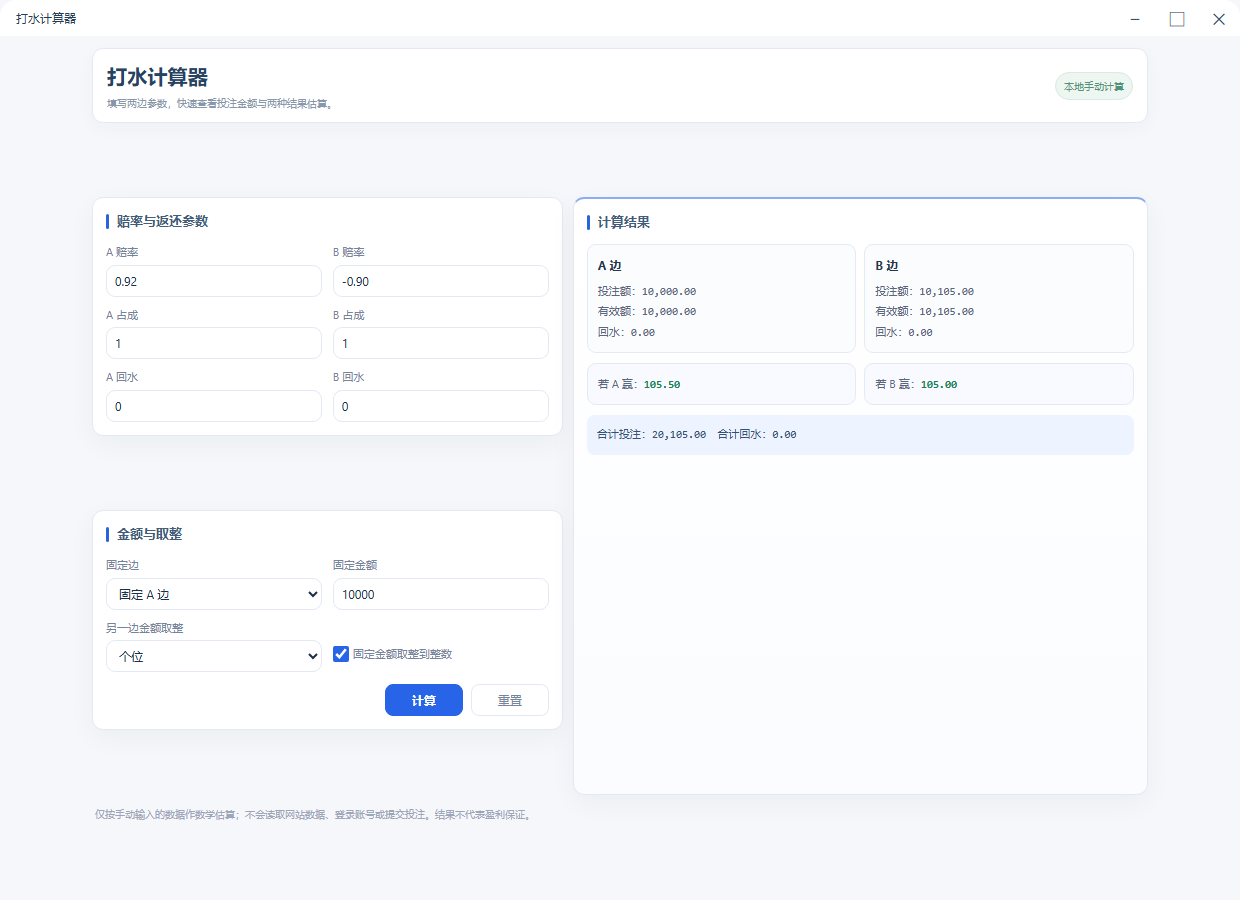The image size is (1240, 900).
Task: Click the 赔率与返还参数 section heading
Action: 162,221
